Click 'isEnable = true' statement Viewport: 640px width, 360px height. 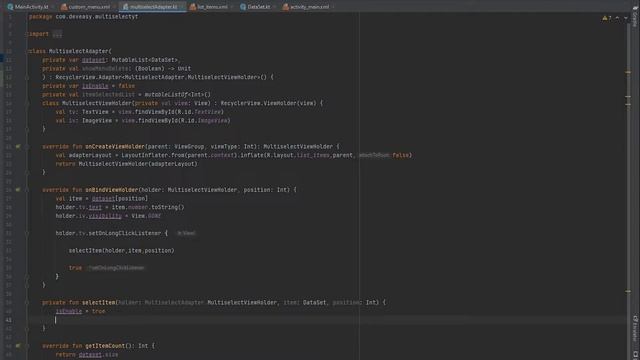(80, 311)
